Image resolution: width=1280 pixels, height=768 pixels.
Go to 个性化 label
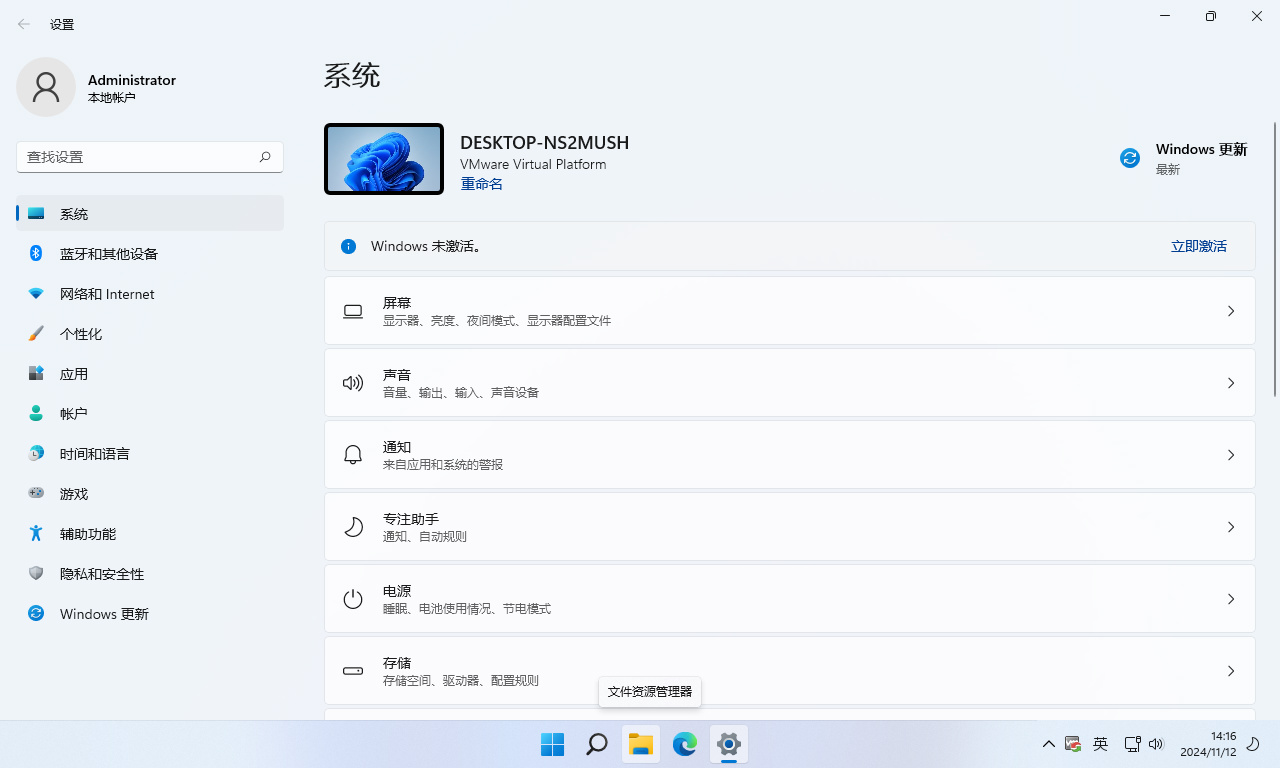click(x=81, y=334)
